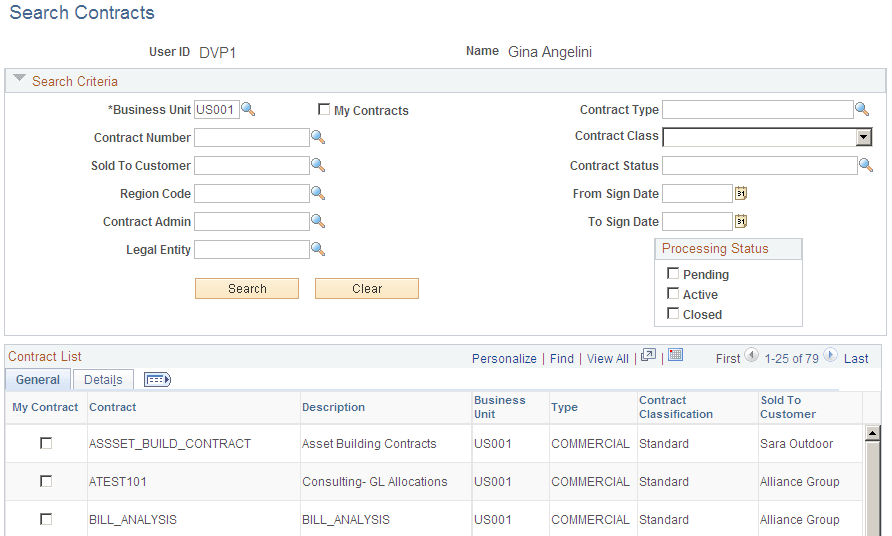Open Contract Type lookup magnifier
The width and height of the screenshot is (892, 536).
point(862,109)
